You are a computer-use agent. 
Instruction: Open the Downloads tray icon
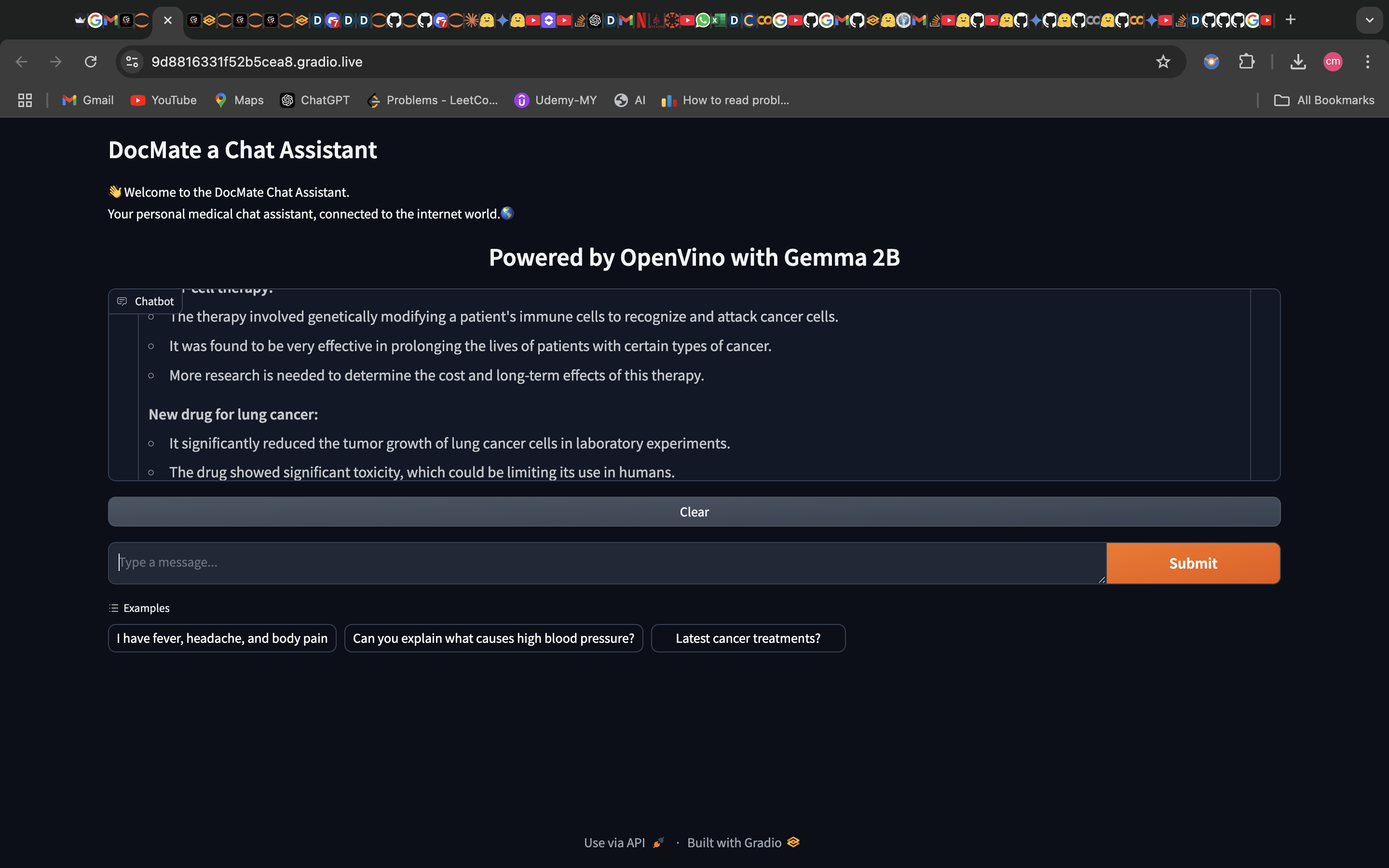1298,61
